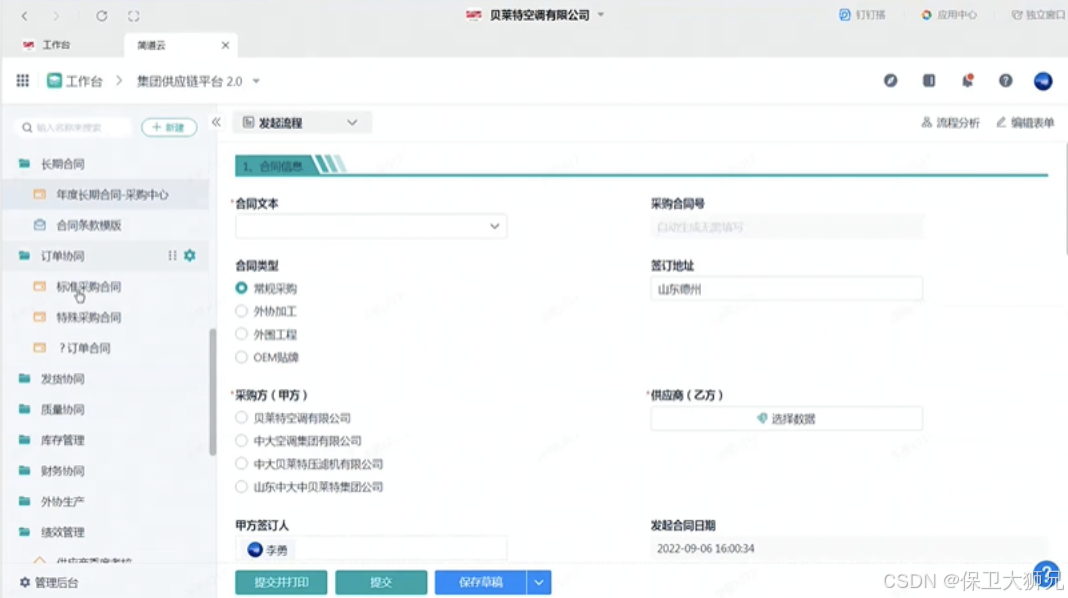Open notifications via the bell icon
This screenshot has width=1068, height=598.
pos(968,81)
